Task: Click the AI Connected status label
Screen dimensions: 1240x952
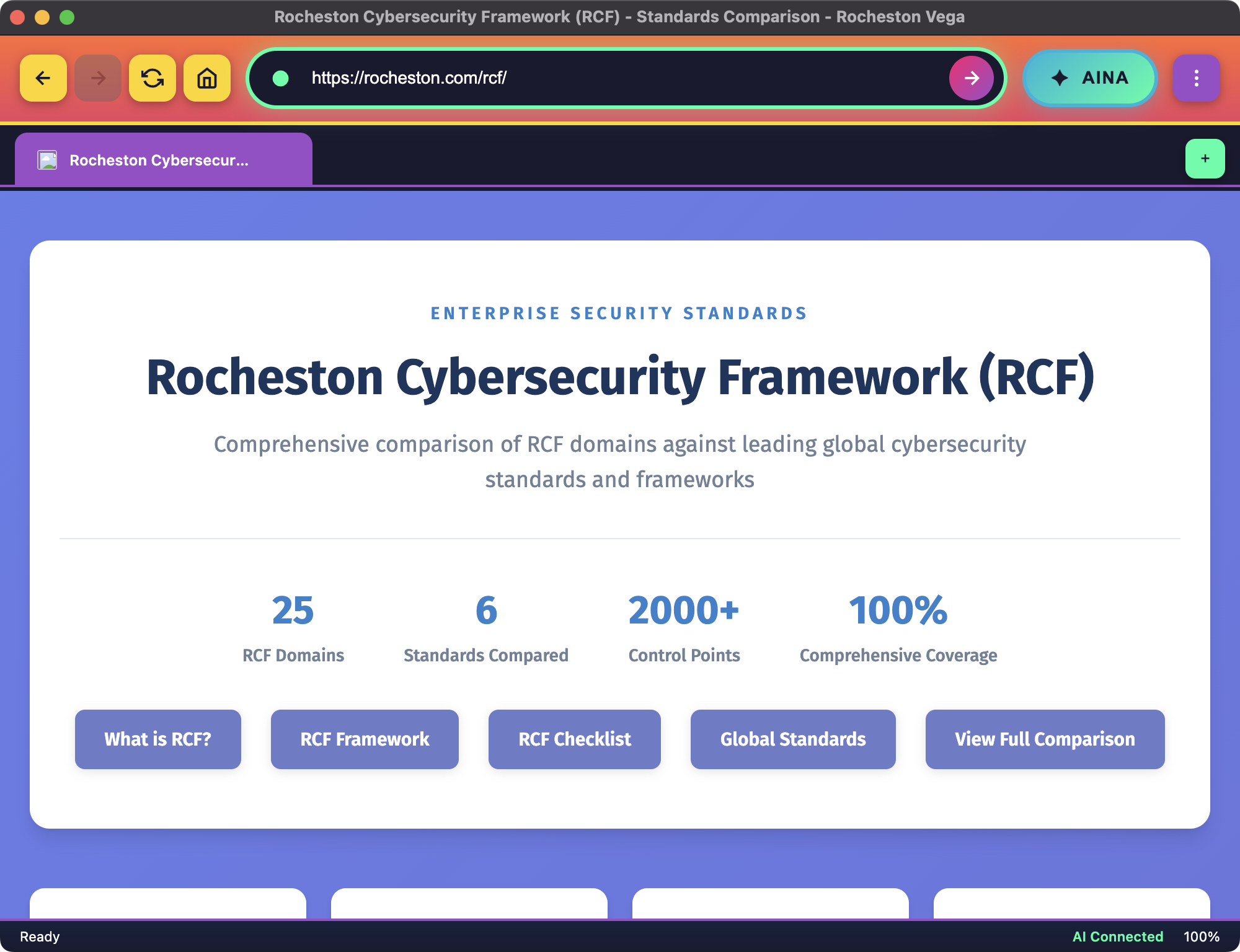Action: (x=1117, y=937)
